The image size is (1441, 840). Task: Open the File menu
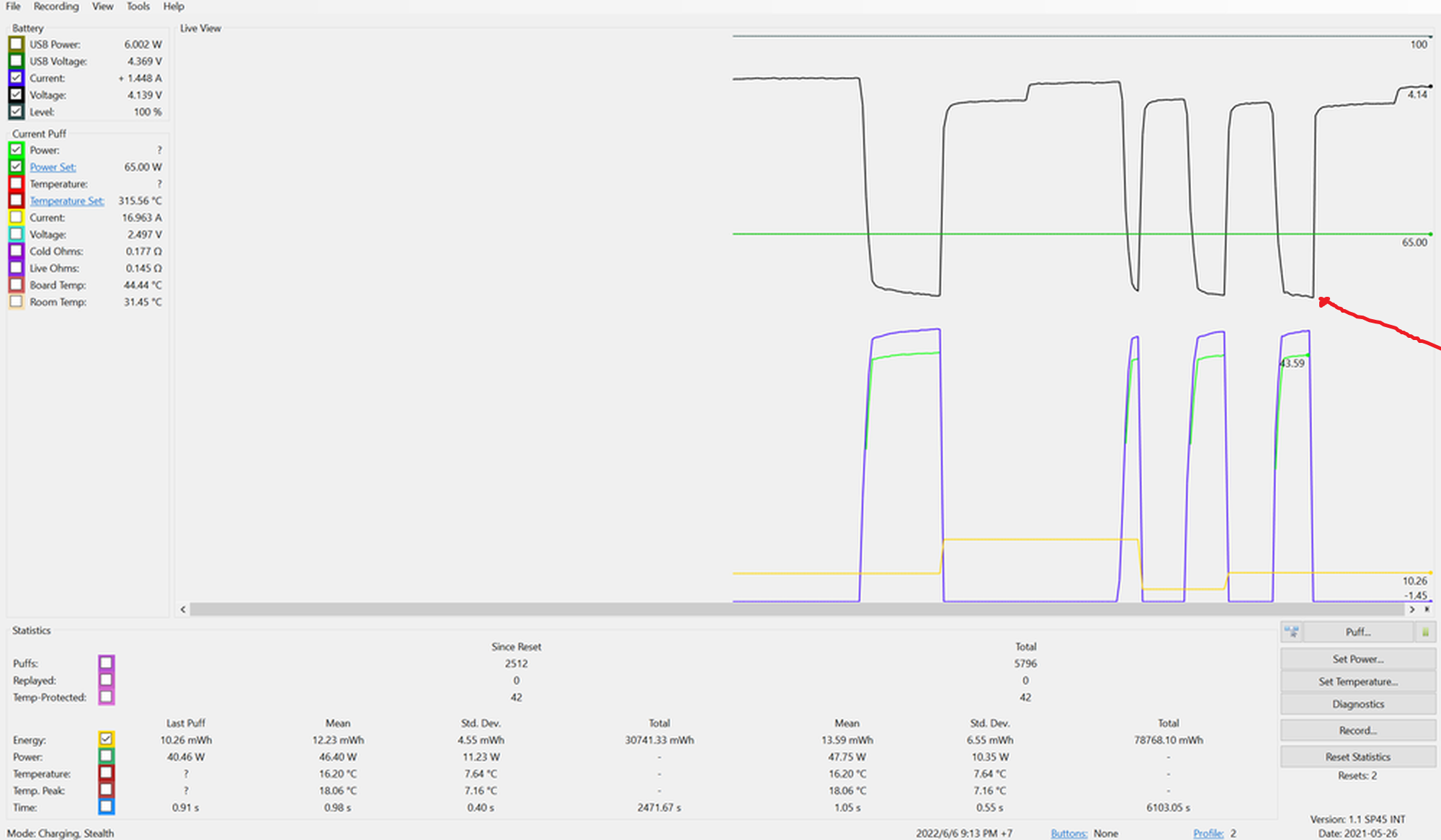(13, 6)
